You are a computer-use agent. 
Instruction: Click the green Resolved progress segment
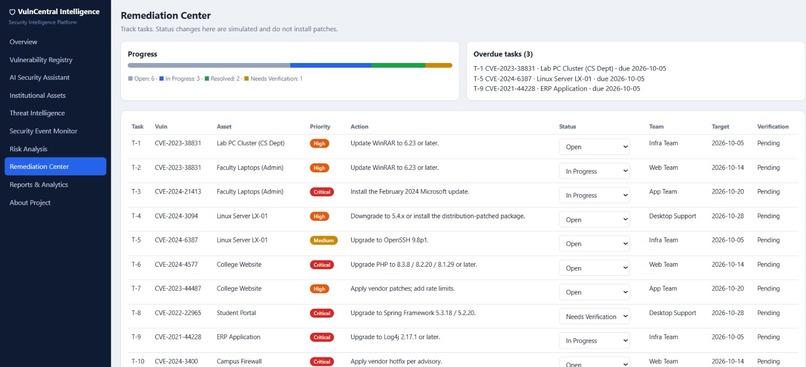pos(398,65)
